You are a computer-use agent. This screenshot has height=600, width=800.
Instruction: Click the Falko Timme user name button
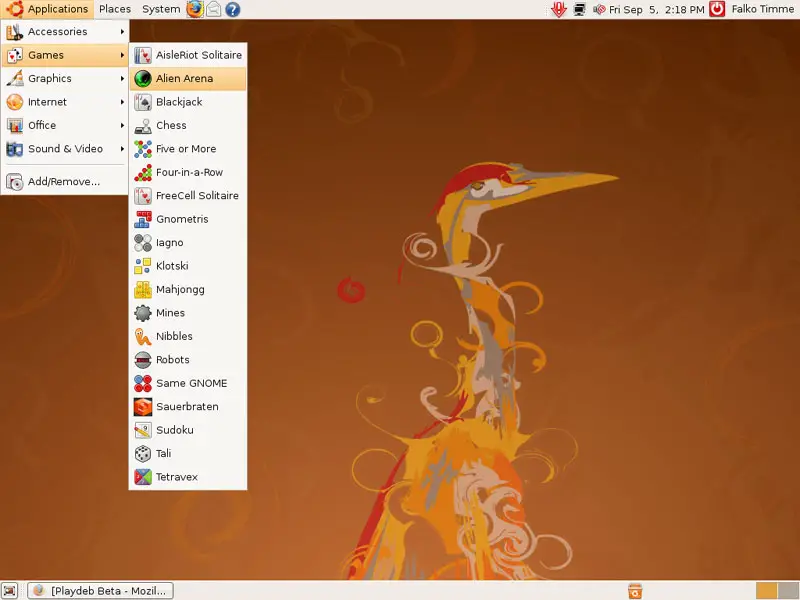click(x=763, y=9)
